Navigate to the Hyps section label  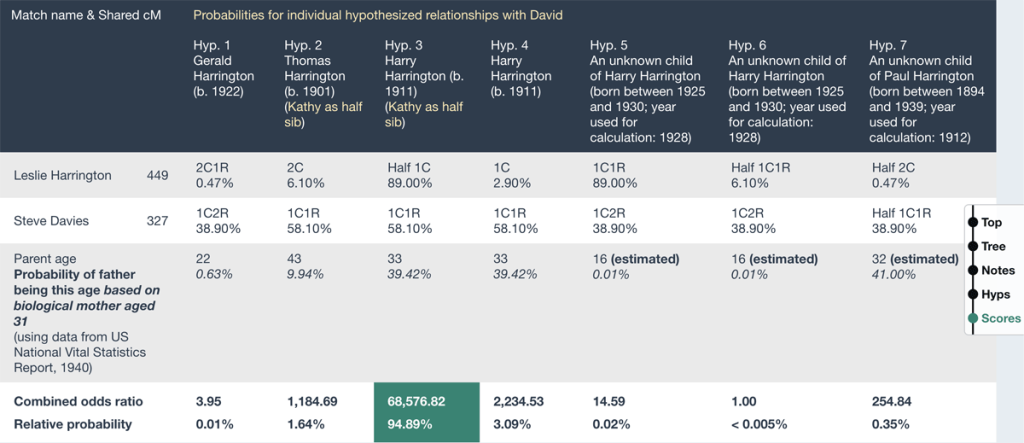tap(996, 294)
